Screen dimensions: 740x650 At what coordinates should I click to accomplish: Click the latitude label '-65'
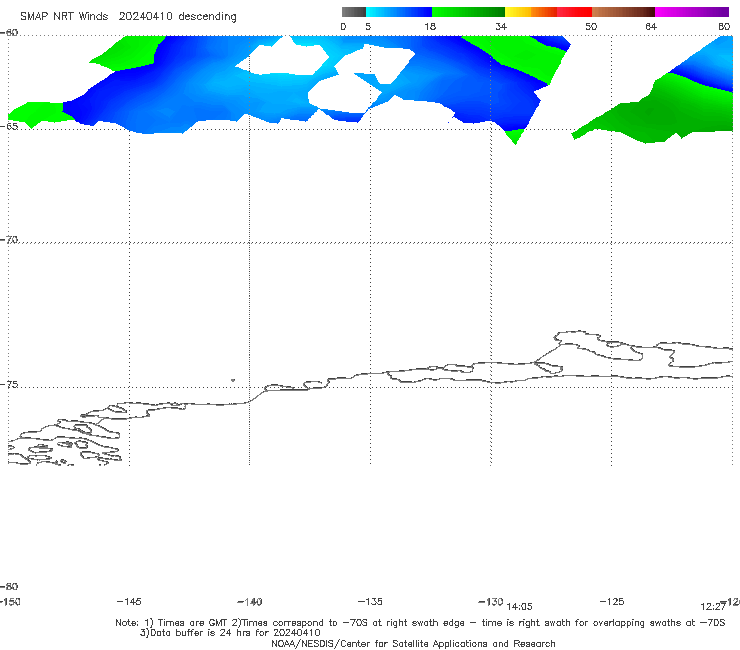pyautogui.click(x=9, y=127)
